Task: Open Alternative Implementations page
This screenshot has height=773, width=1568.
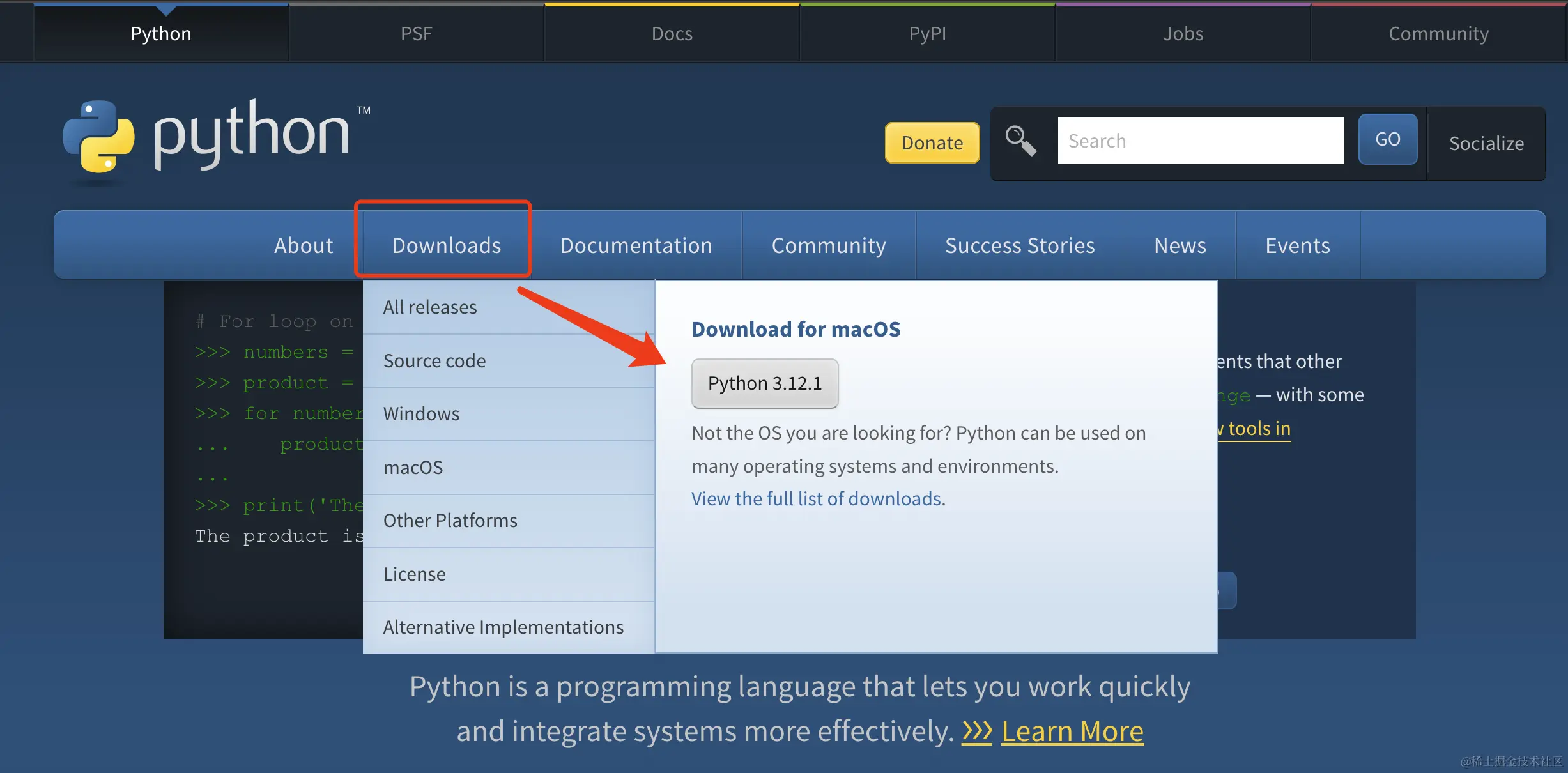Action: (502, 627)
